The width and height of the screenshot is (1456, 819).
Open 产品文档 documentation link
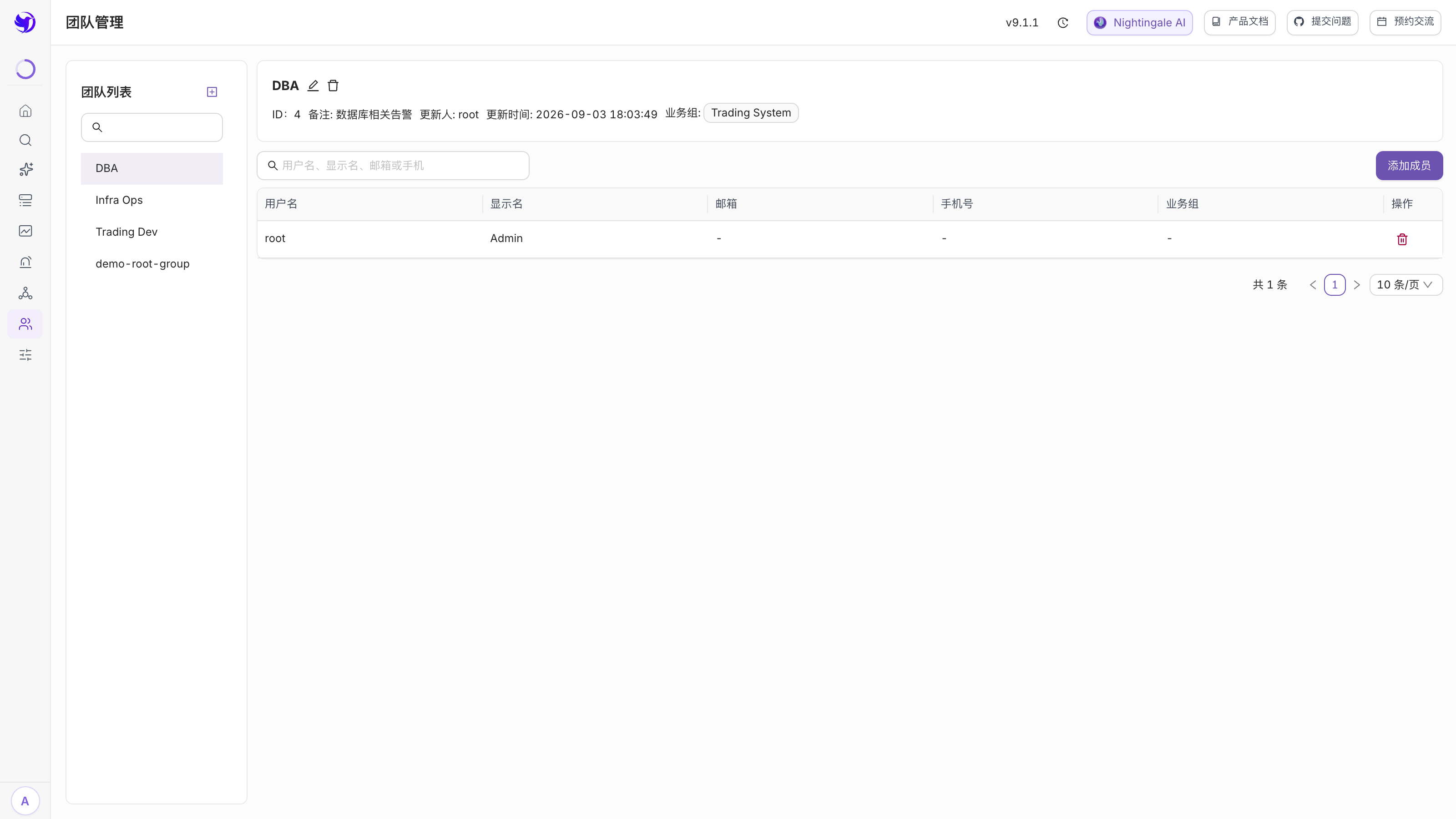1239,23
